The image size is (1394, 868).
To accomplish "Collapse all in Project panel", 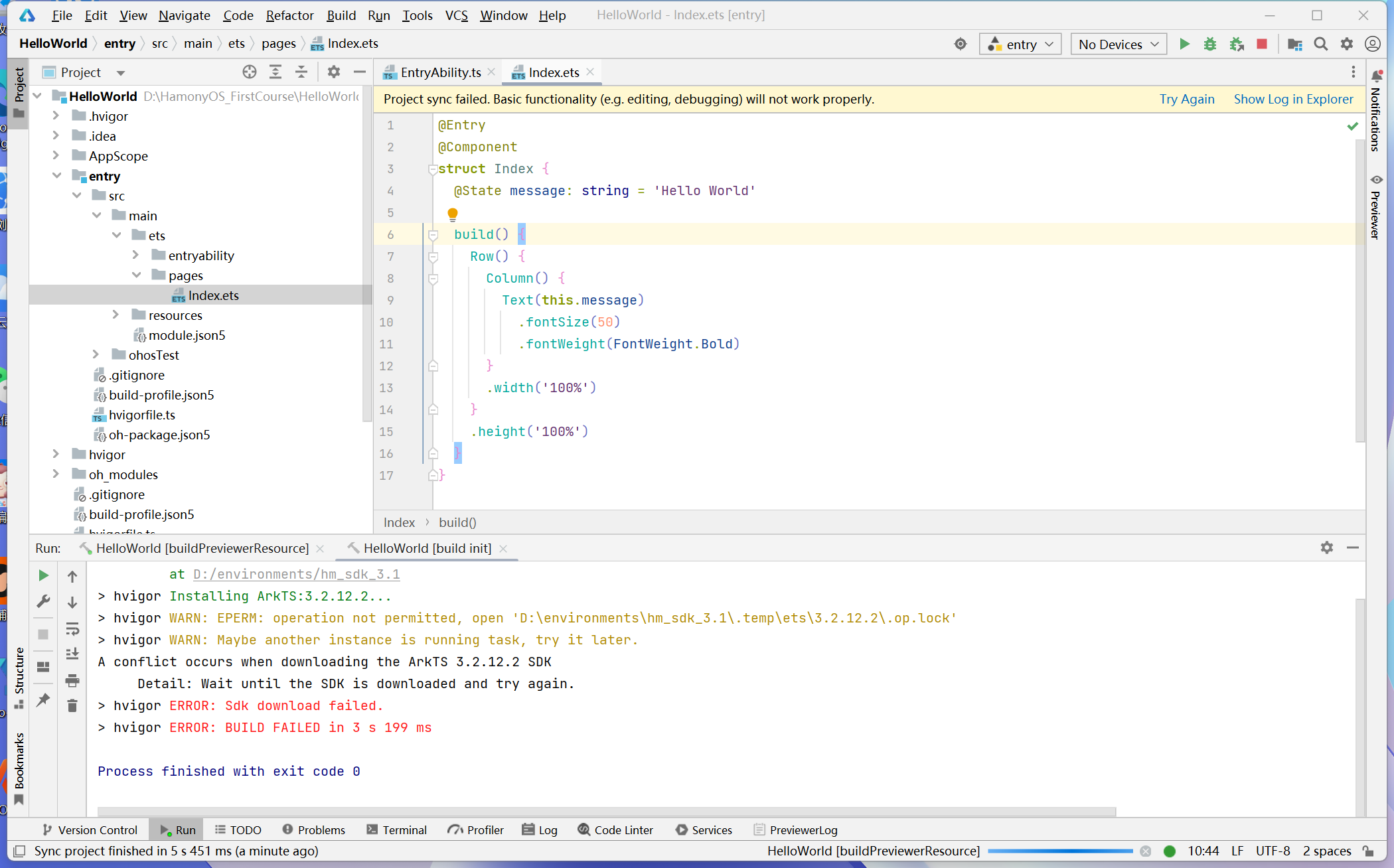I will tap(301, 72).
